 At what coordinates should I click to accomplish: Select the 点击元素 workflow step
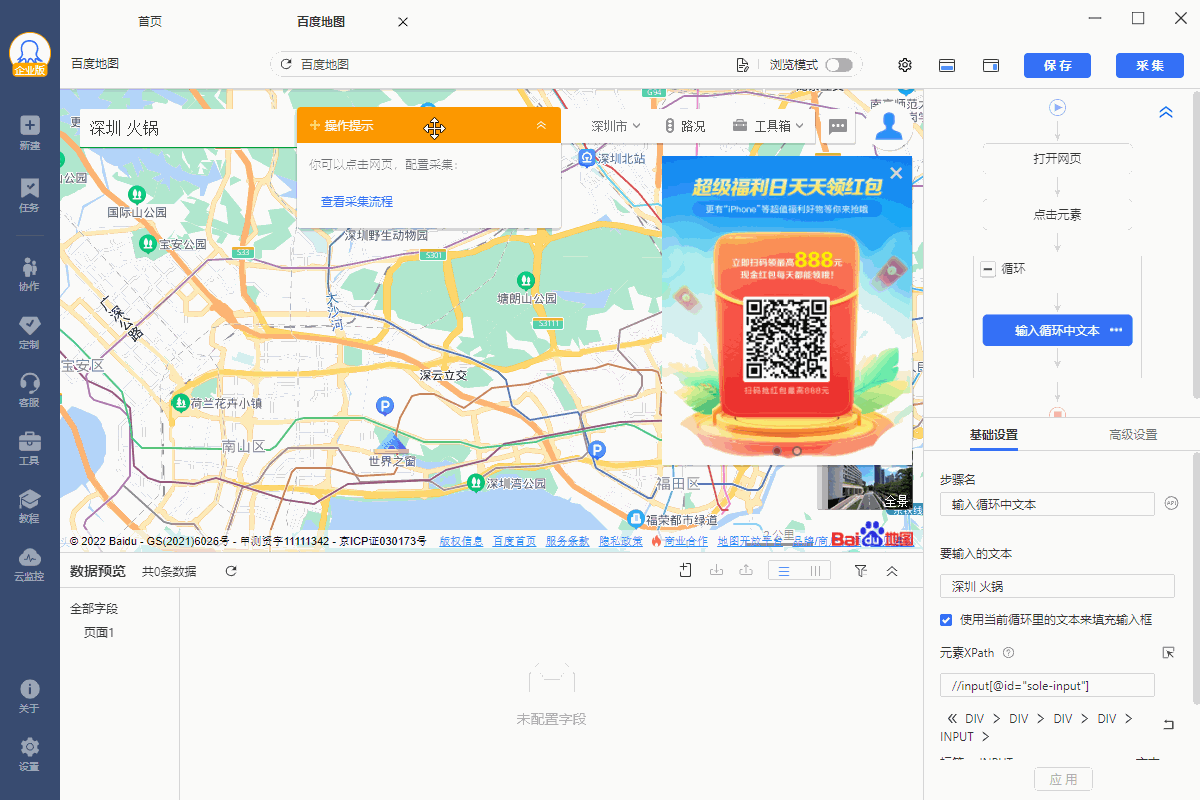tap(1057, 214)
